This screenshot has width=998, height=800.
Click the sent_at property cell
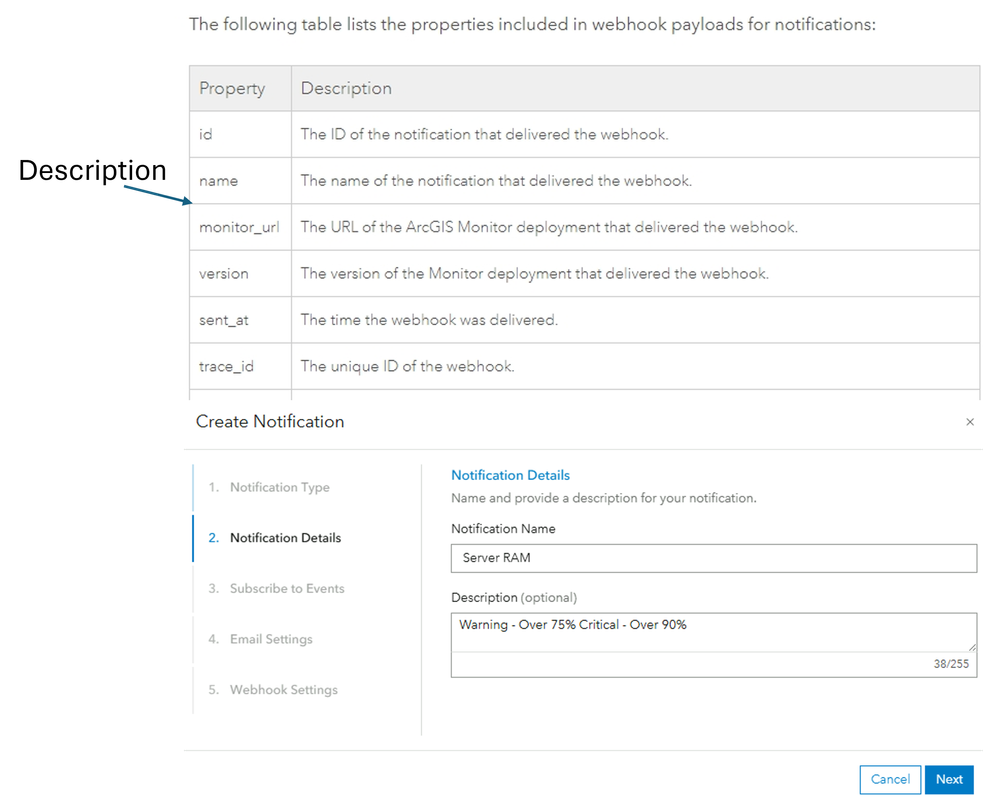click(x=224, y=320)
